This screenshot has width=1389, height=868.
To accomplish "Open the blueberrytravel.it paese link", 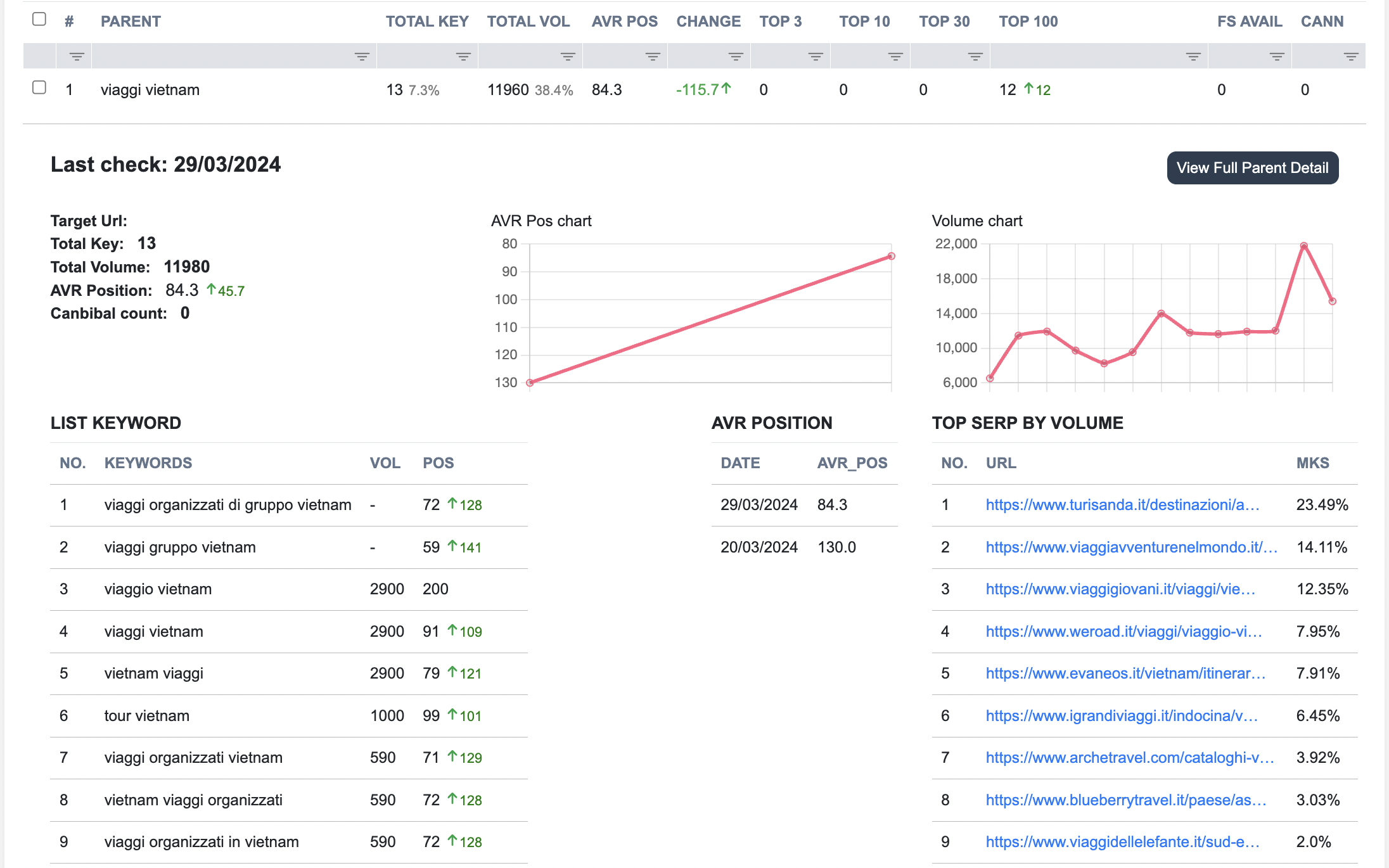I will click(1126, 800).
